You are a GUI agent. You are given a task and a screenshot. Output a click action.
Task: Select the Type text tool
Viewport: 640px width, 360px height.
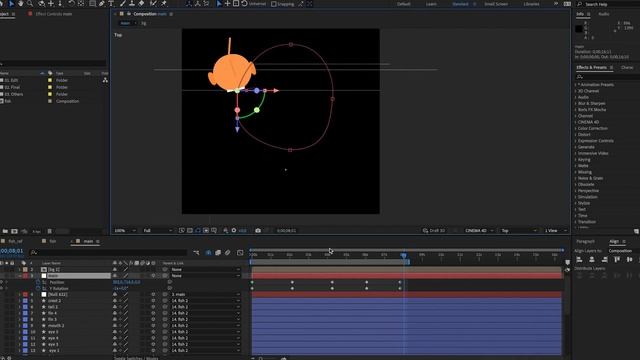[111, 4]
